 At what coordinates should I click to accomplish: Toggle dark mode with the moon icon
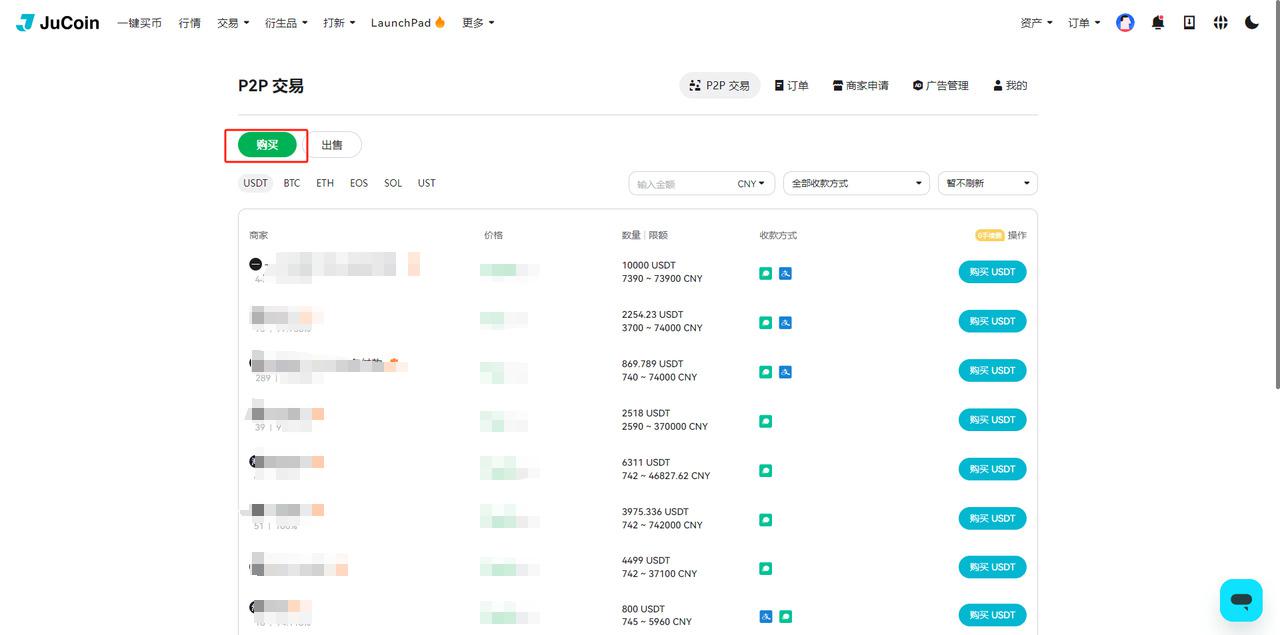(1252, 22)
